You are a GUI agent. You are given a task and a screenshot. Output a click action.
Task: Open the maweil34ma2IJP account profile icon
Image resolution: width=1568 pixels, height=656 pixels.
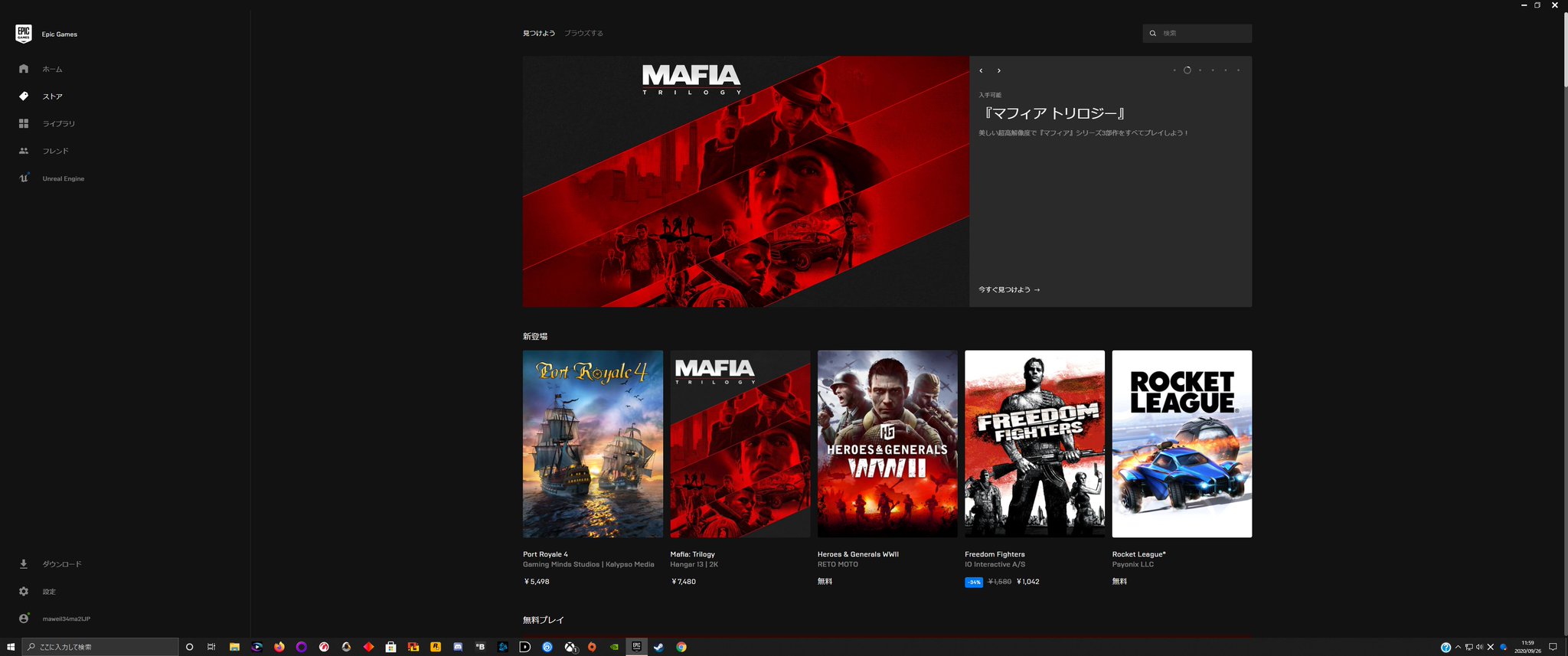click(24, 618)
